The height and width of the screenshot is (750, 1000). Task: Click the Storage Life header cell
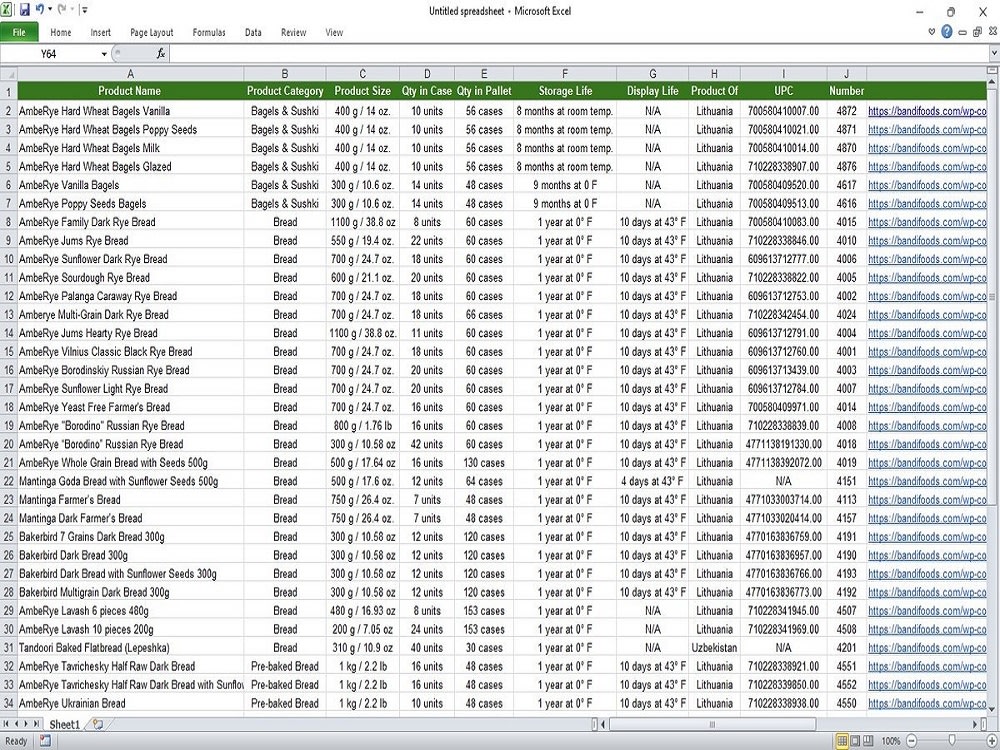(564, 91)
